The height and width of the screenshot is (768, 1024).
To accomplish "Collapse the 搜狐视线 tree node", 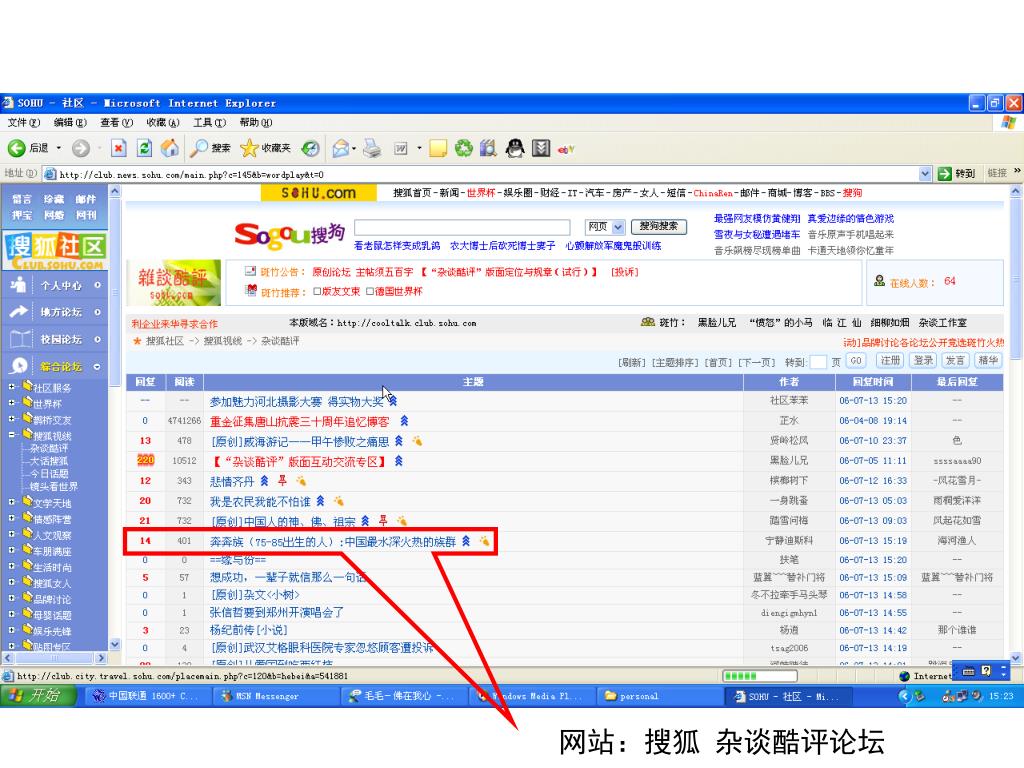I will click(x=11, y=435).
